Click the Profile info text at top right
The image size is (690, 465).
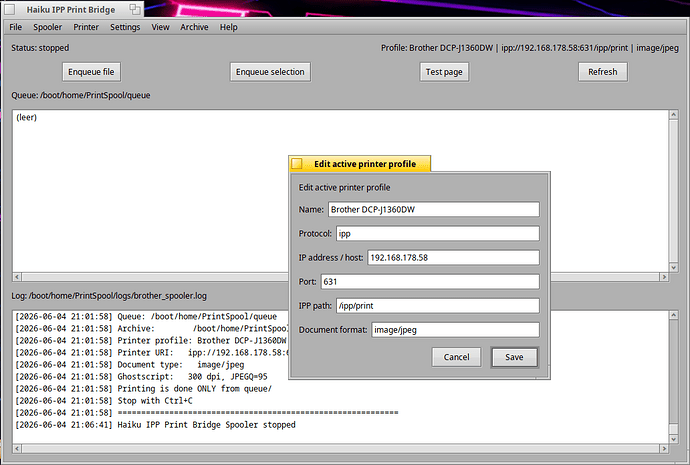click(x=530, y=48)
